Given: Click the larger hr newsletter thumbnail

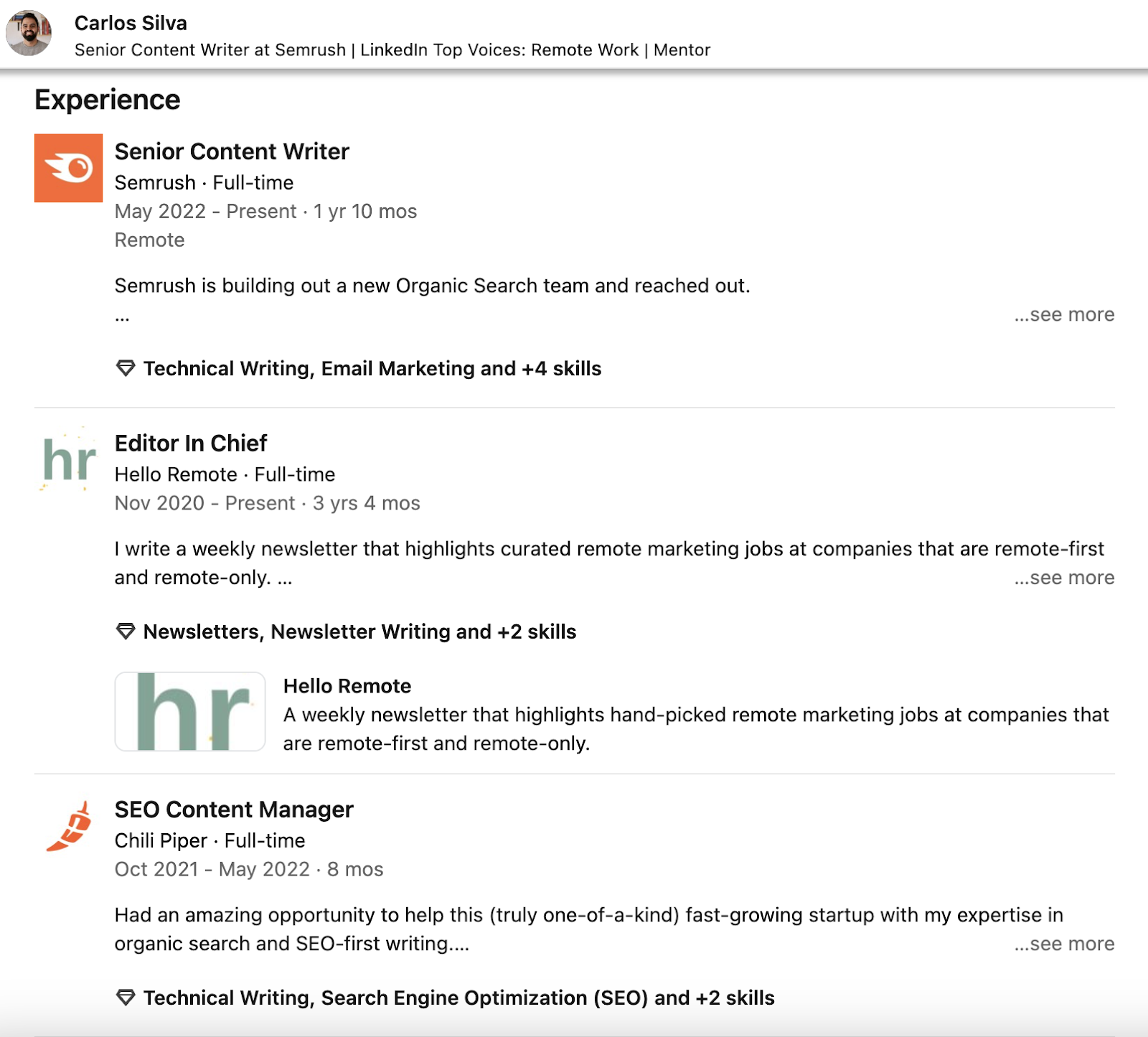Looking at the screenshot, I should point(189,711).
